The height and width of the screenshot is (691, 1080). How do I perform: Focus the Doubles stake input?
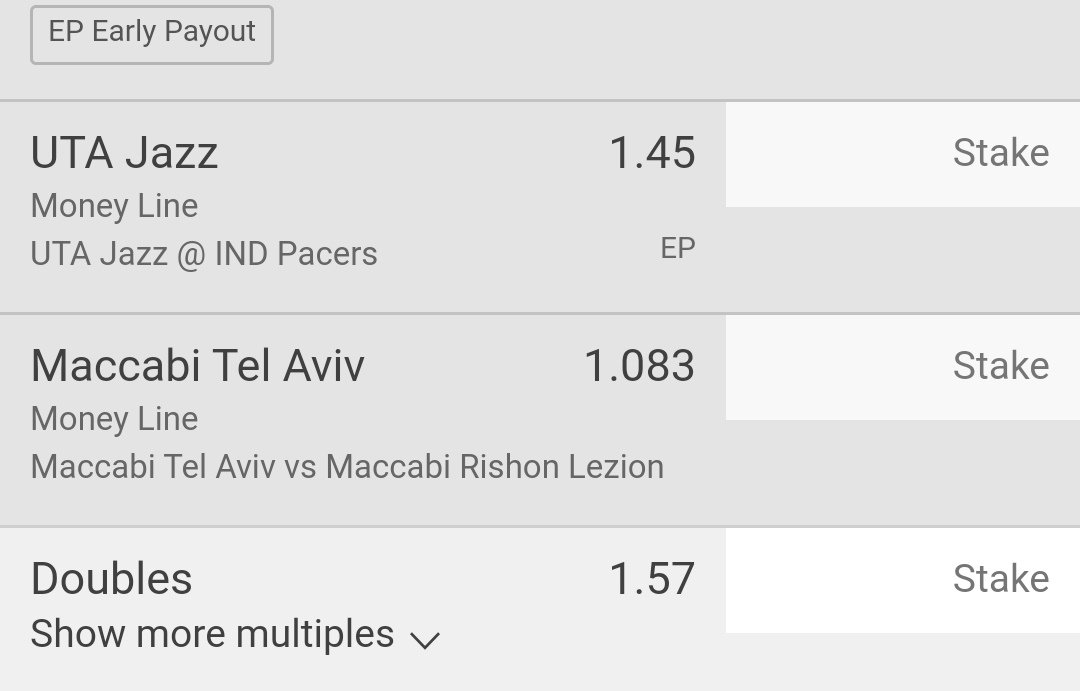point(902,580)
